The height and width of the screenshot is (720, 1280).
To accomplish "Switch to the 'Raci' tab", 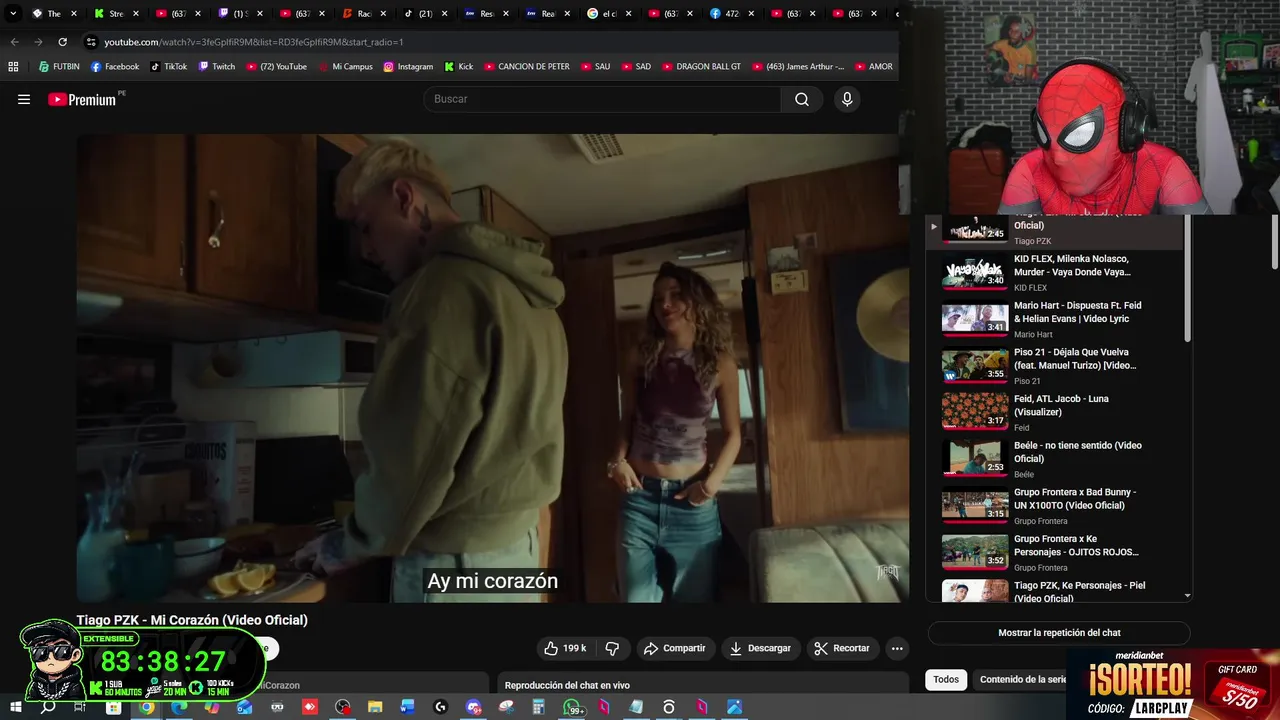I will coord(364,14).
